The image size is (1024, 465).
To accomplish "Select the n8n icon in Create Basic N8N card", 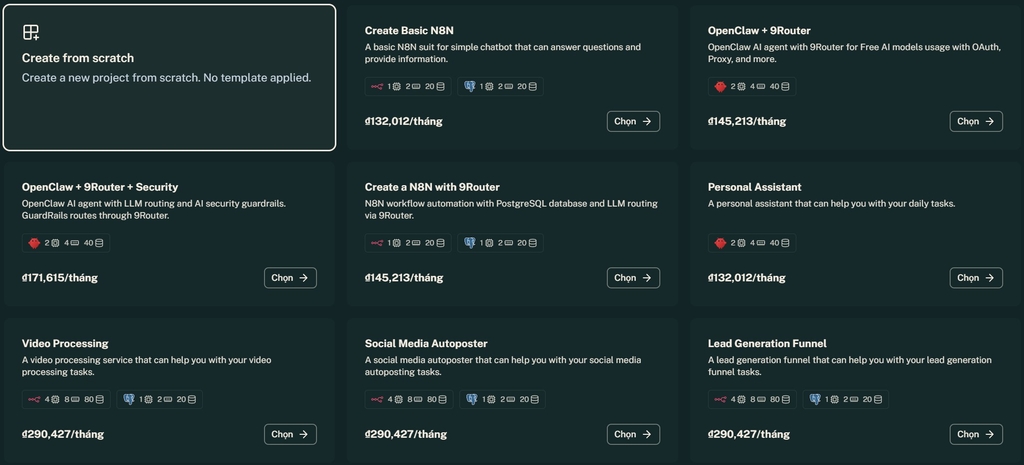I will 377,86.
